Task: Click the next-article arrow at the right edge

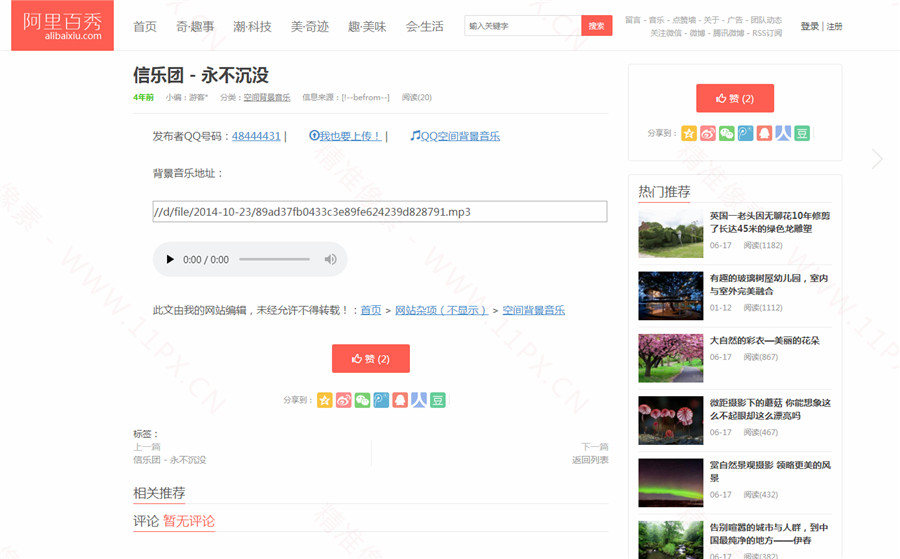Action: [x=877, y=159]
